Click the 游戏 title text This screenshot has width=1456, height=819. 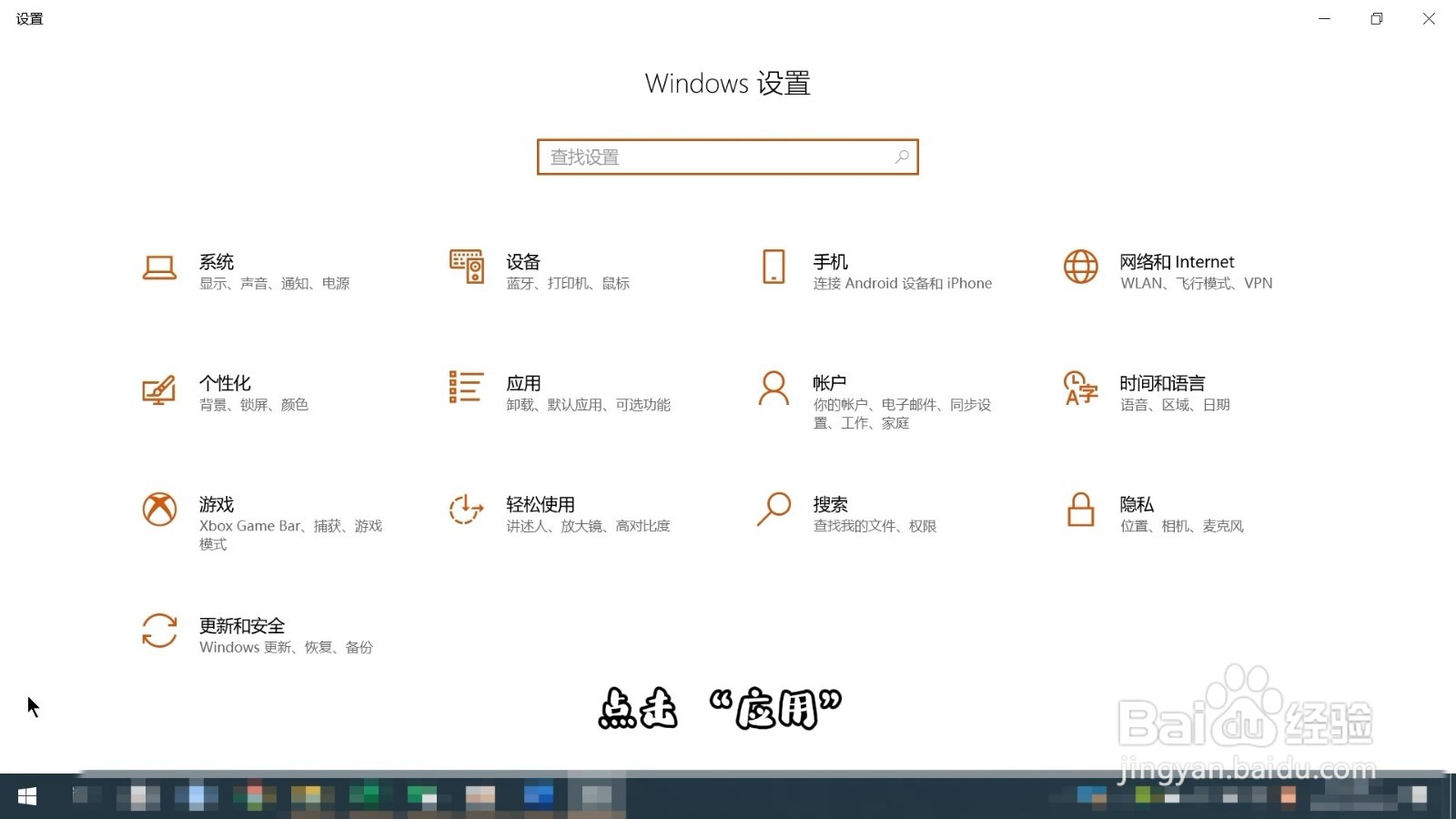217,504
